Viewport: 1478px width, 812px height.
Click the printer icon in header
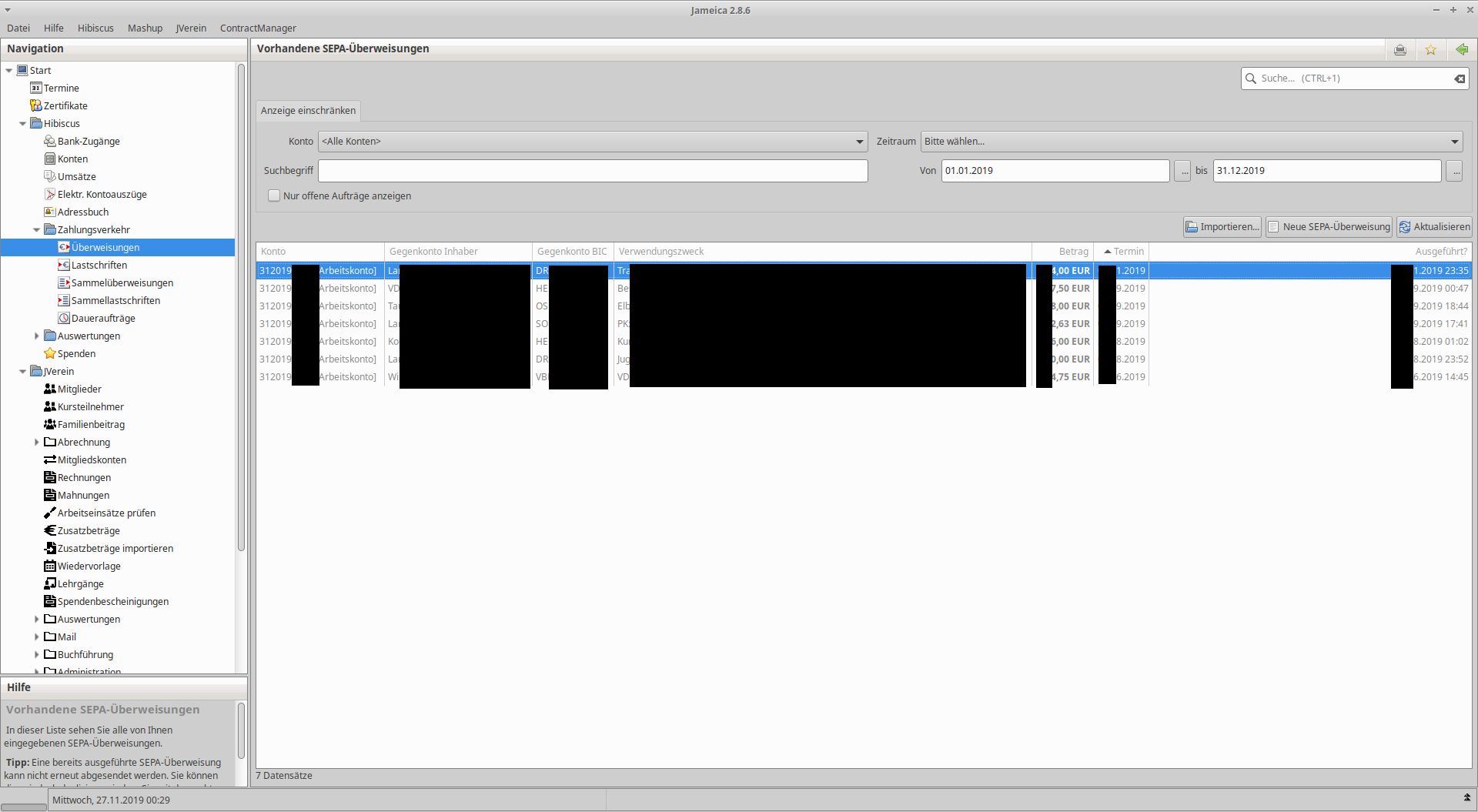coord(1399,49)
